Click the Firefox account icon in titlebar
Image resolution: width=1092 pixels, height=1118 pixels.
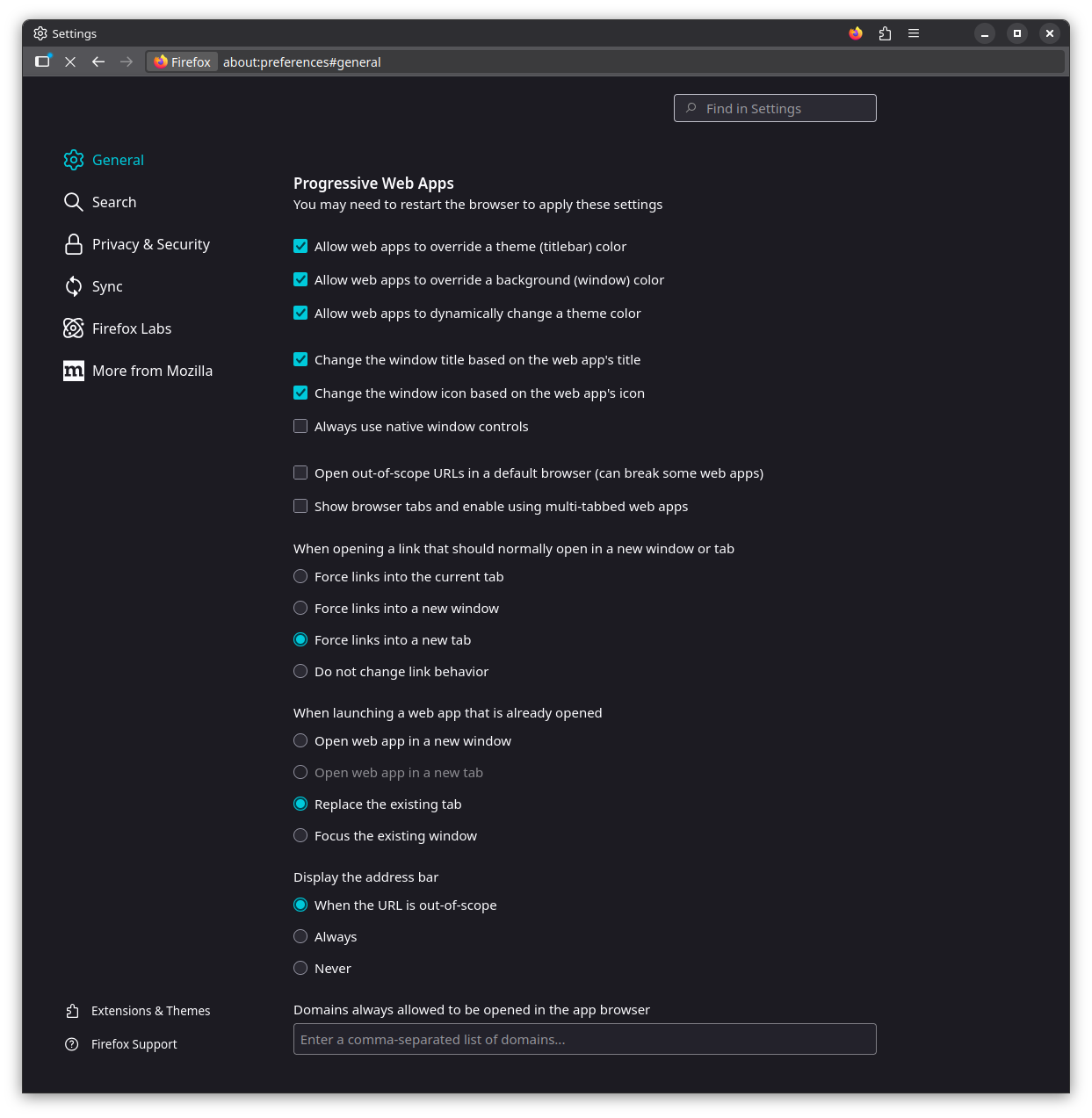[x=856, y=33]
